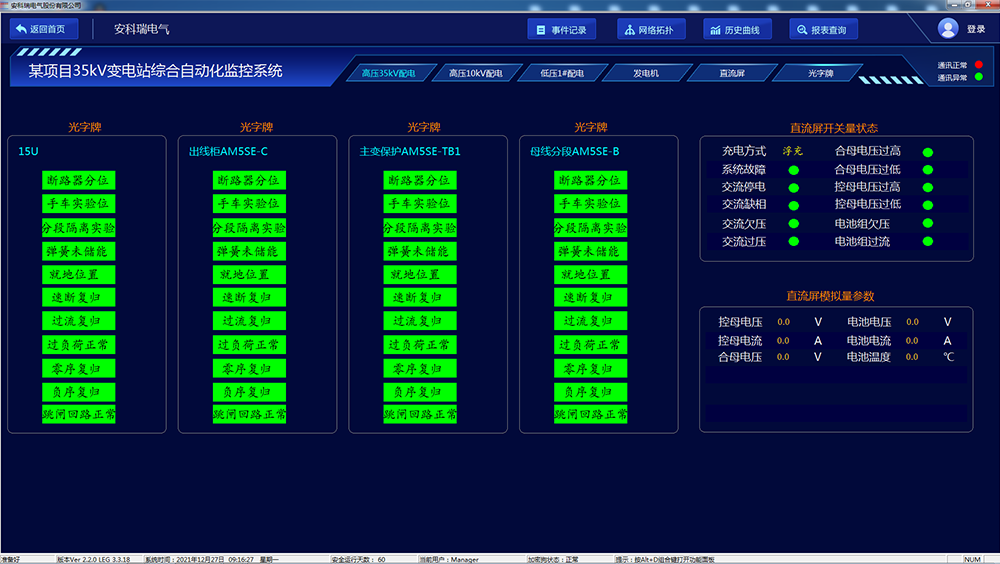Click the 事件记录 list icon

(x=540, y=30)
